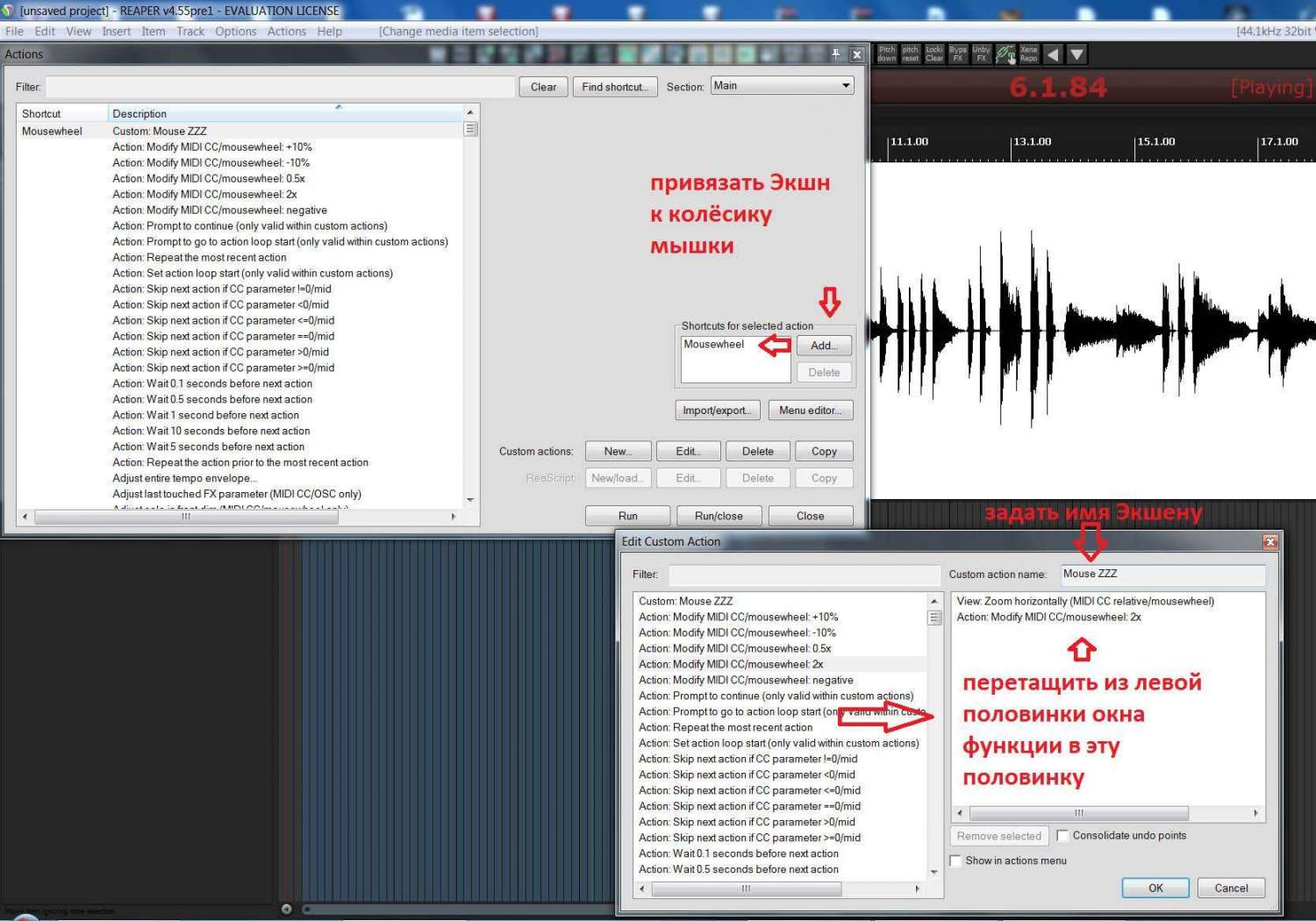Image resolution: width=1316 pixels, height=921 pixels.
Task: Click the Shortcut column header
Action: [61, 114]
